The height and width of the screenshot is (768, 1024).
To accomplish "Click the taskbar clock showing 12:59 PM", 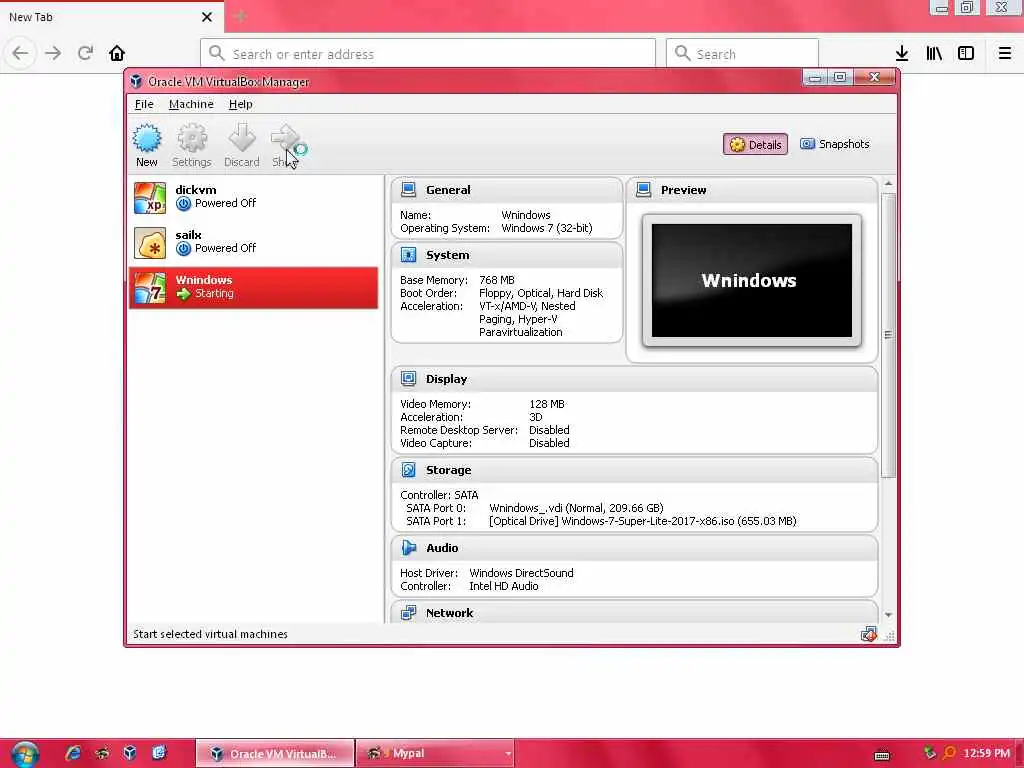I will (x=986, y=753).
